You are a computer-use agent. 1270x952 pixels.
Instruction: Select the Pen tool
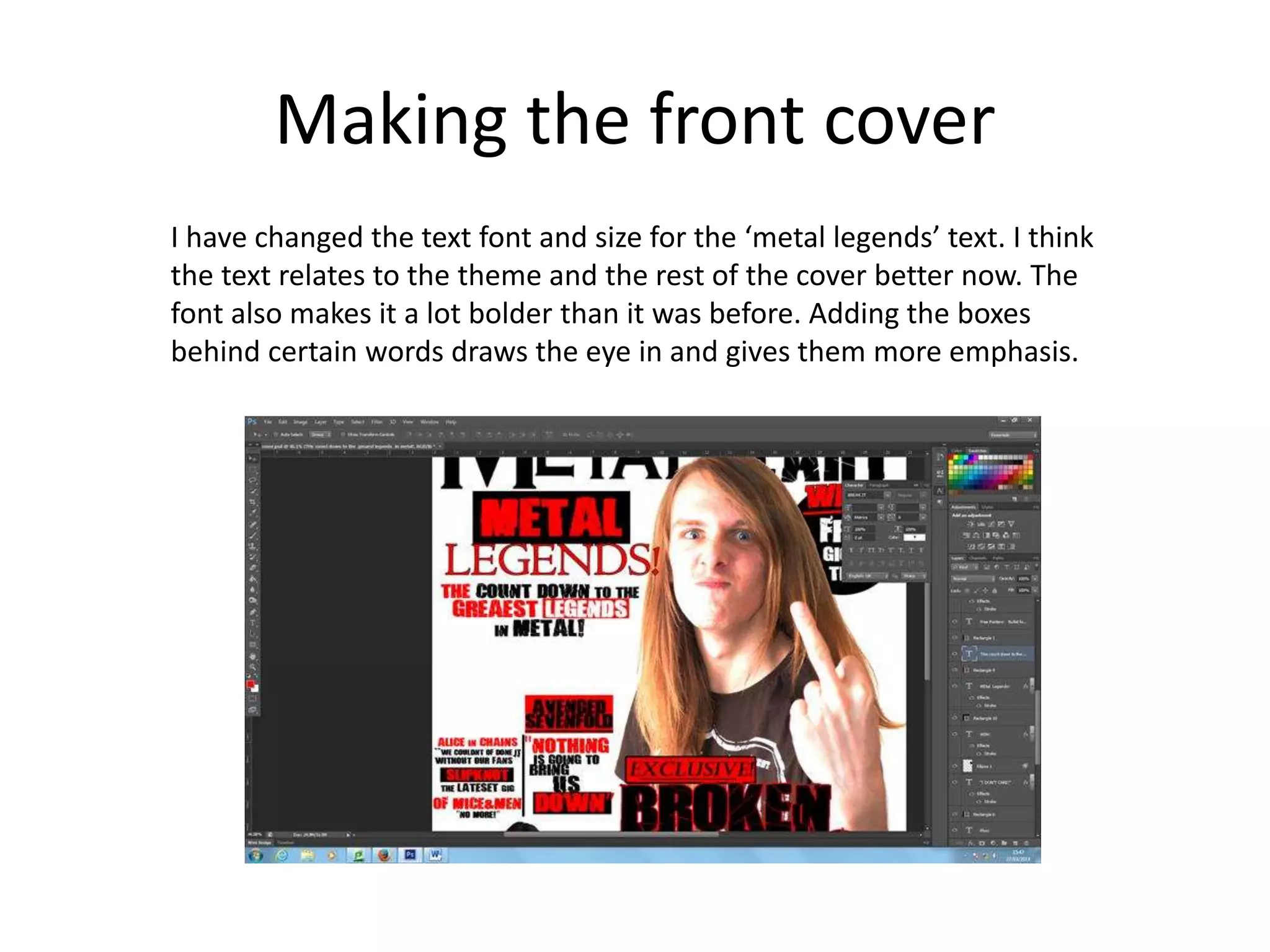[x=252, y=612]
